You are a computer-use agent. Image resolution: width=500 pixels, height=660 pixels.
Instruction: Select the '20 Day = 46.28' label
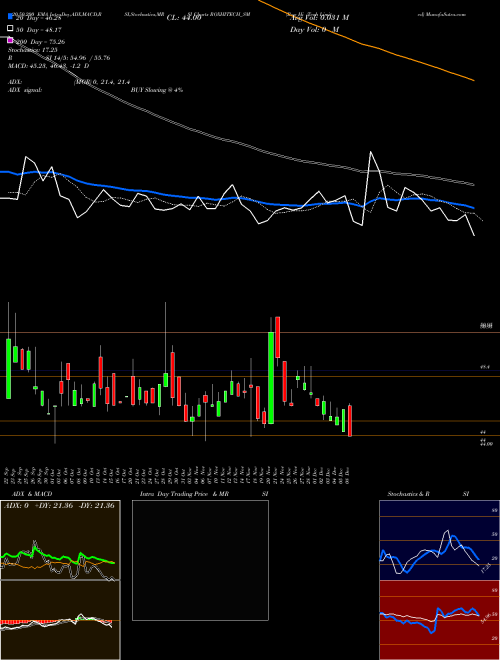39,18
